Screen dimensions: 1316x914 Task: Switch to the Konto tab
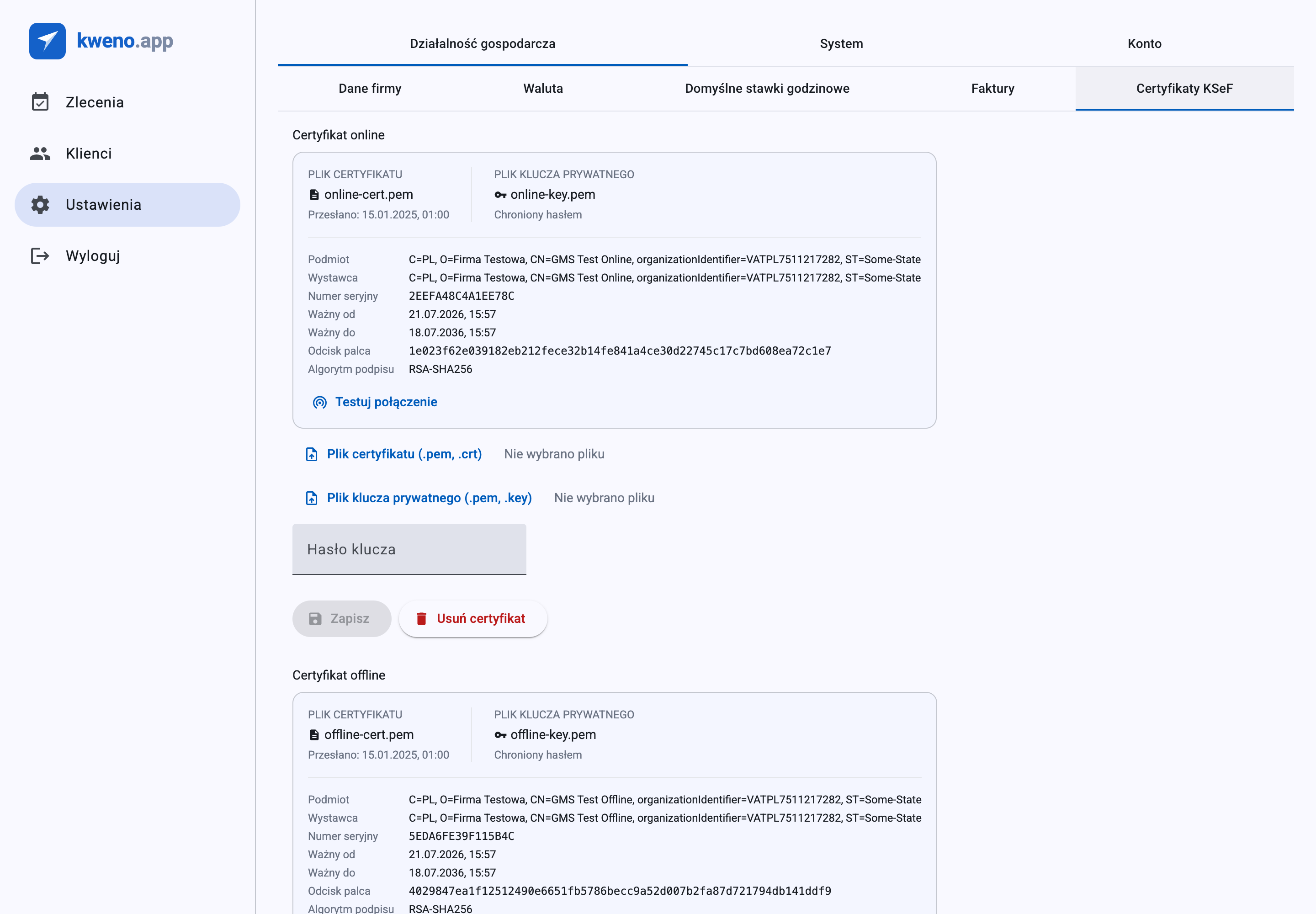[1145, 43]
